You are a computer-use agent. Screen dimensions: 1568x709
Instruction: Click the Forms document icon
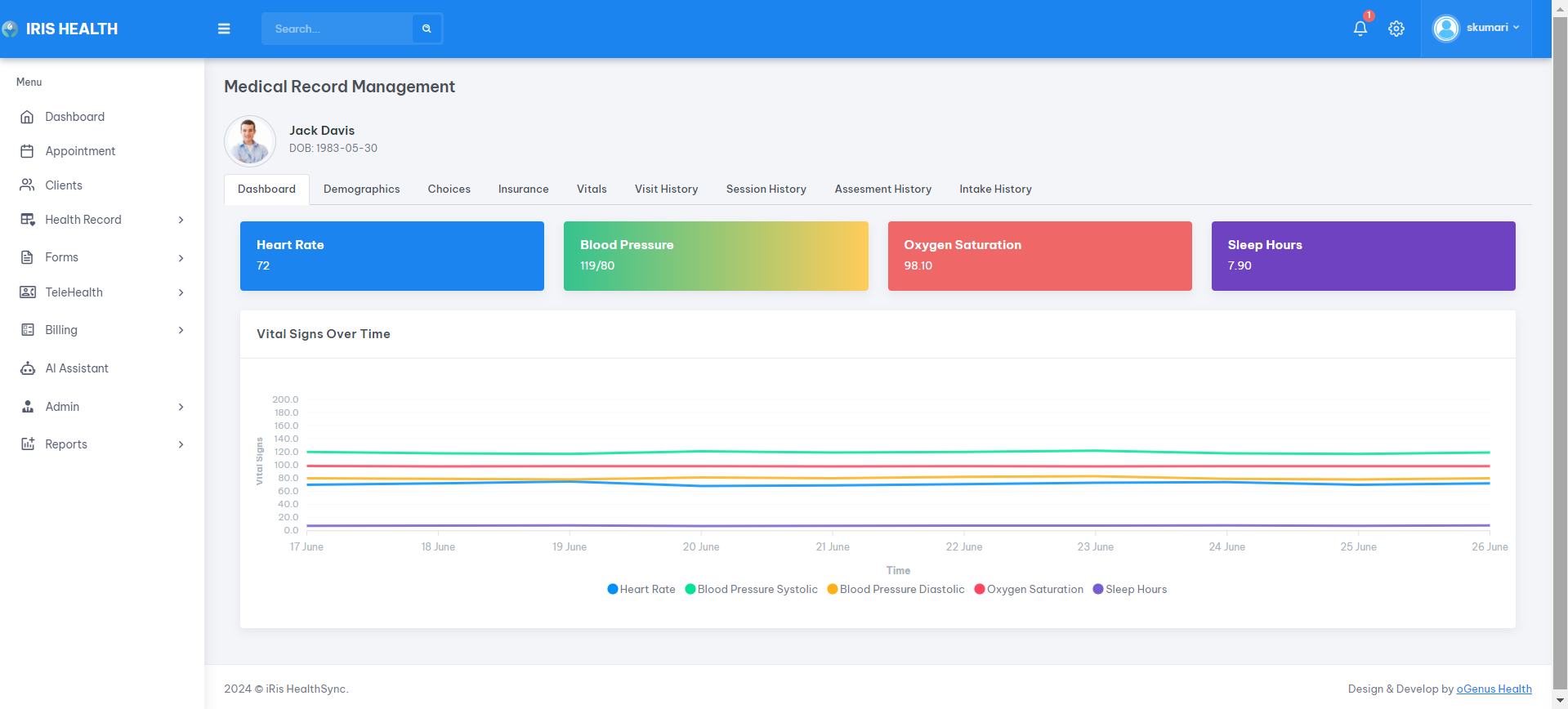[28, 257]
